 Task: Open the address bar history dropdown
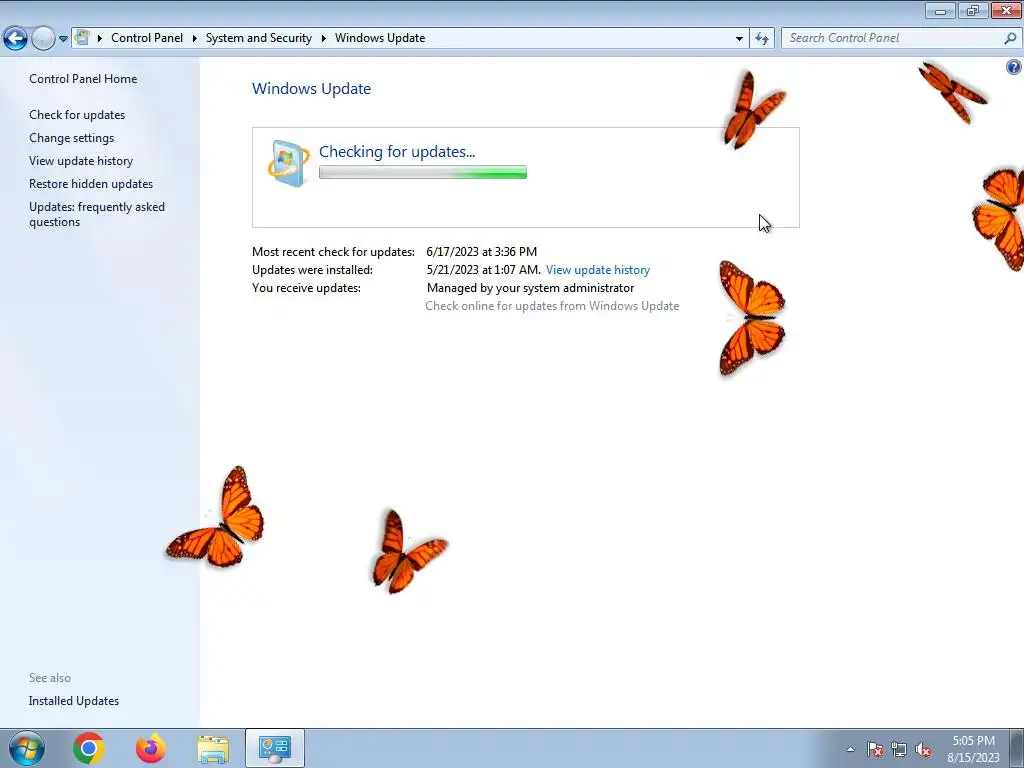point(739,39)
